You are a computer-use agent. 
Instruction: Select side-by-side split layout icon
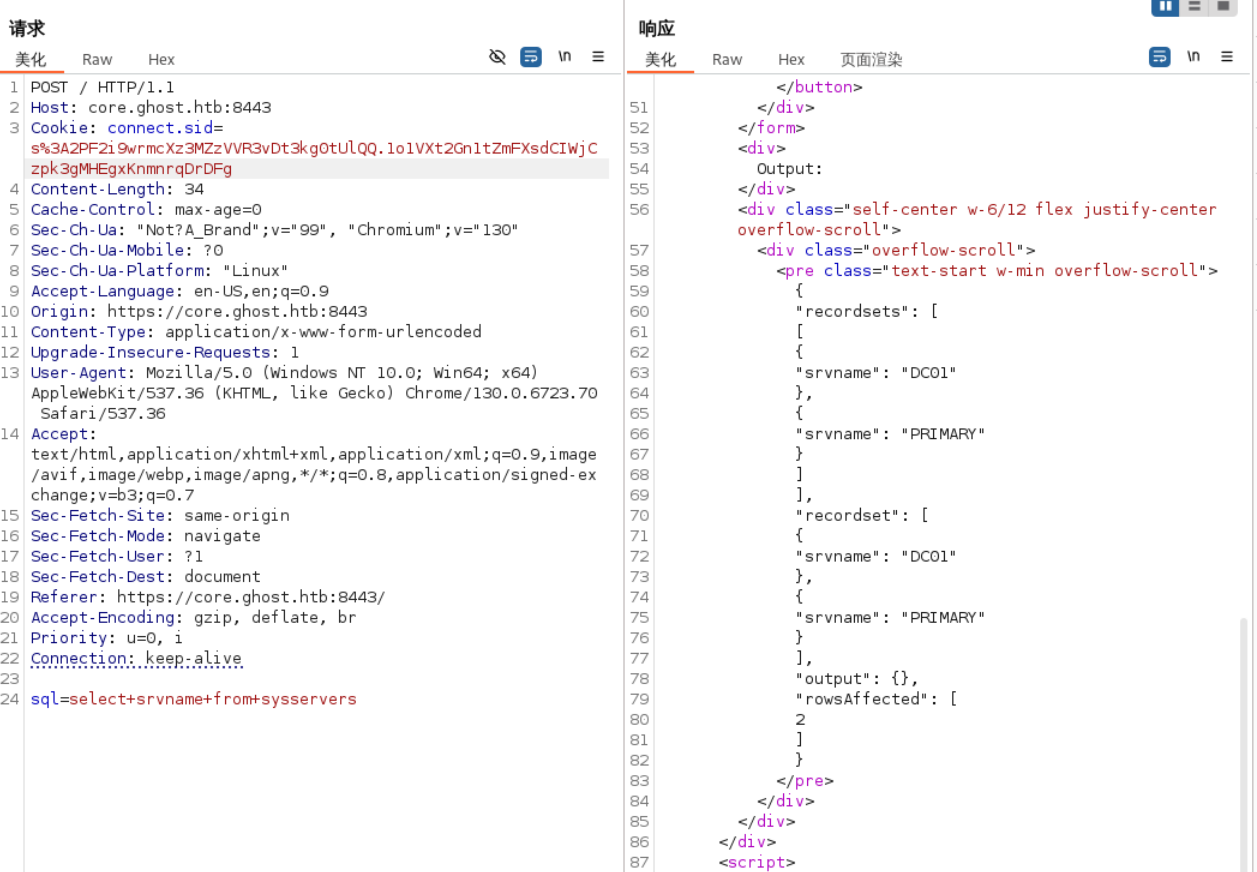(x=1165, y=7)
